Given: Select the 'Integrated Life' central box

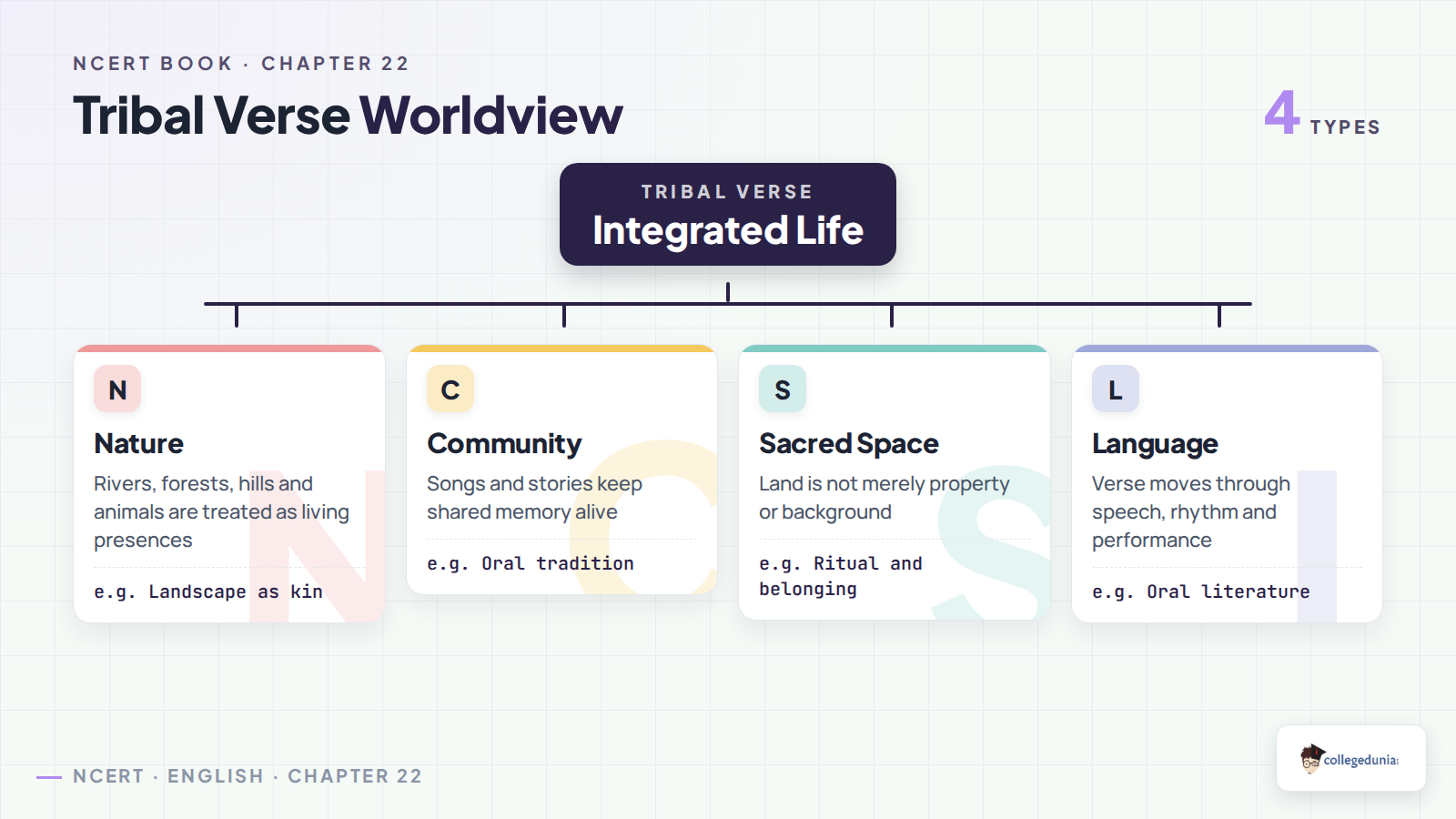Looking at the screenshot, I should 728,215.
